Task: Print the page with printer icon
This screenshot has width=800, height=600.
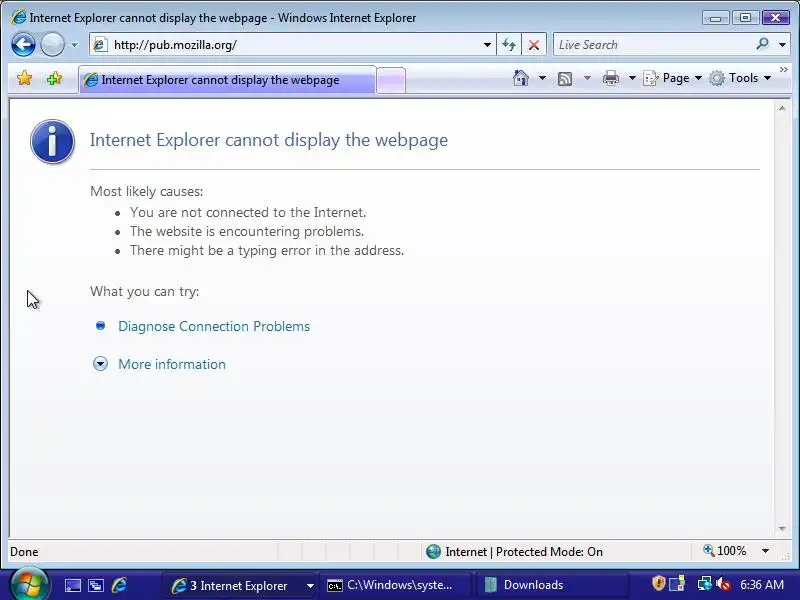Action: tap(611, 78)
